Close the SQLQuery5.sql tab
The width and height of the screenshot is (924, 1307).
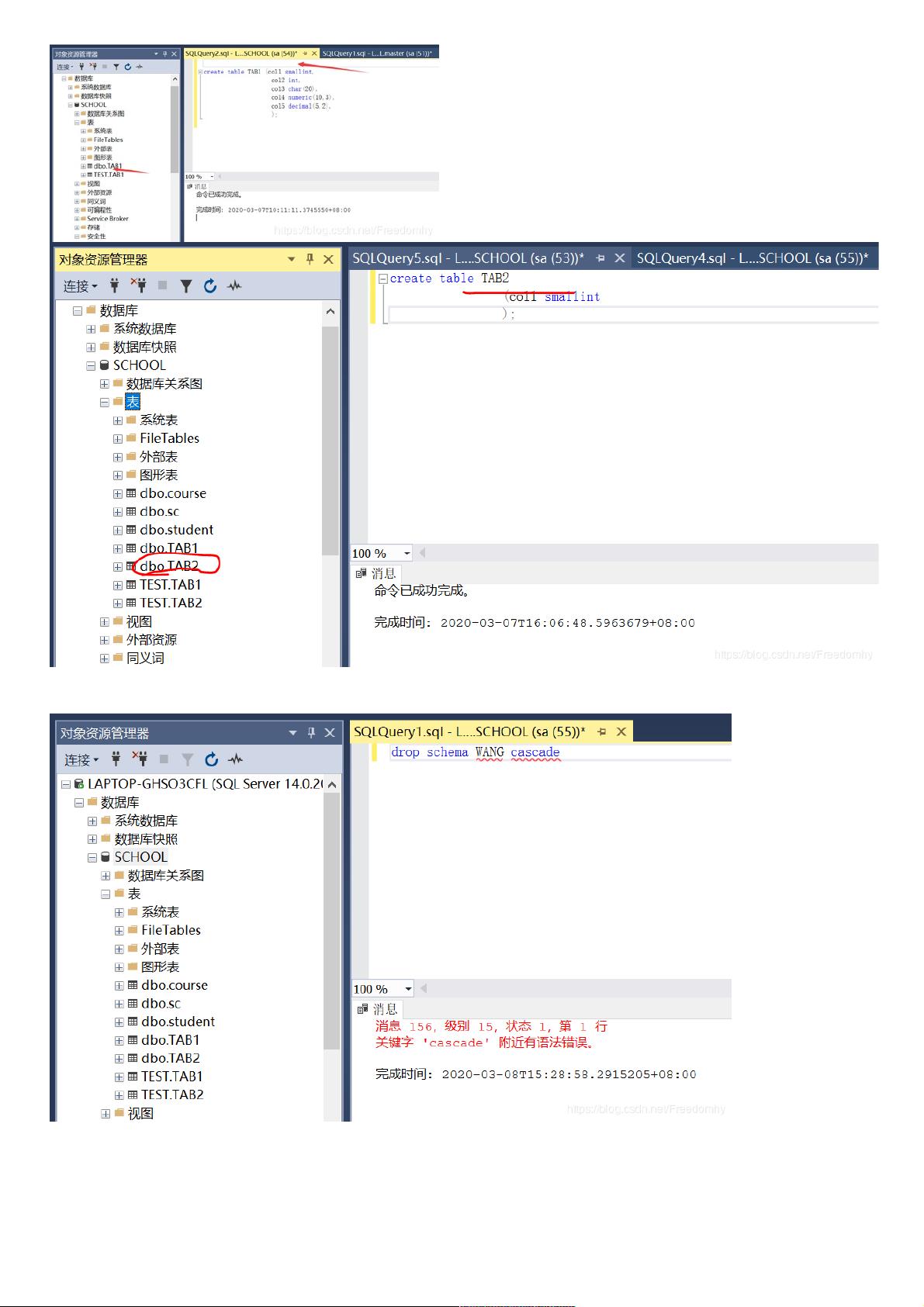pos(619,258)
